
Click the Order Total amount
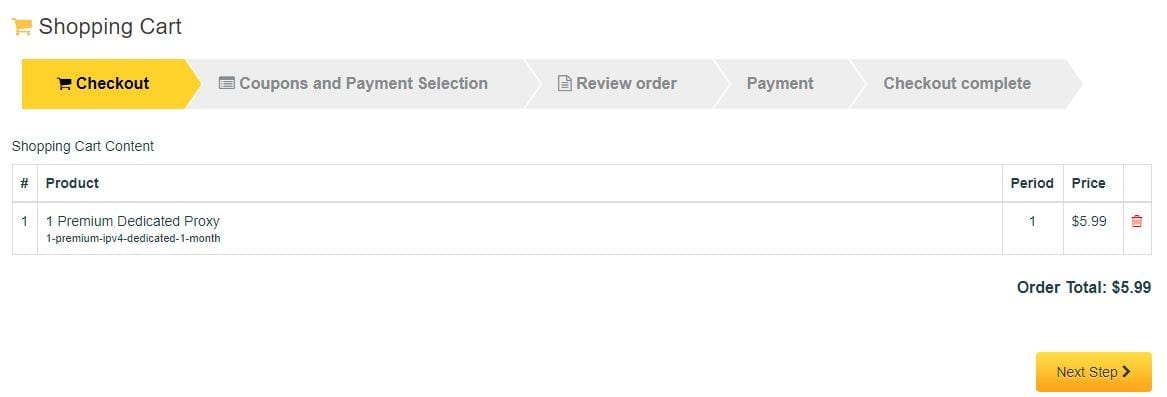(1131, 288)
